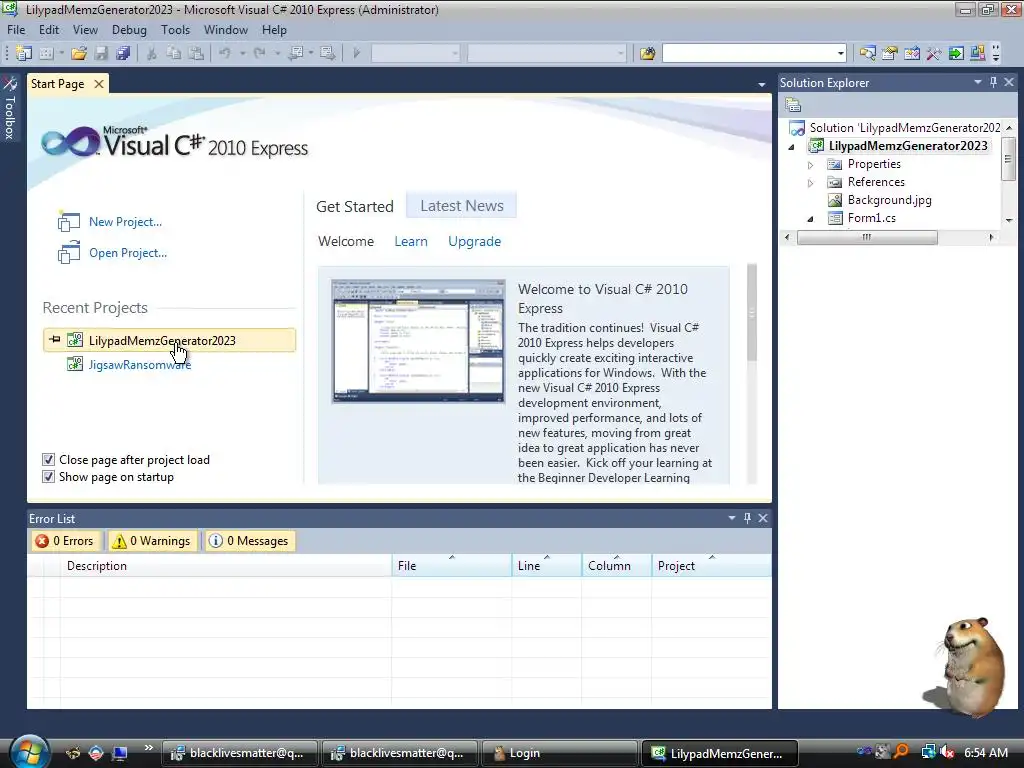
Task: Click the Save toolbar icon
Action: (x=101, y=53)
